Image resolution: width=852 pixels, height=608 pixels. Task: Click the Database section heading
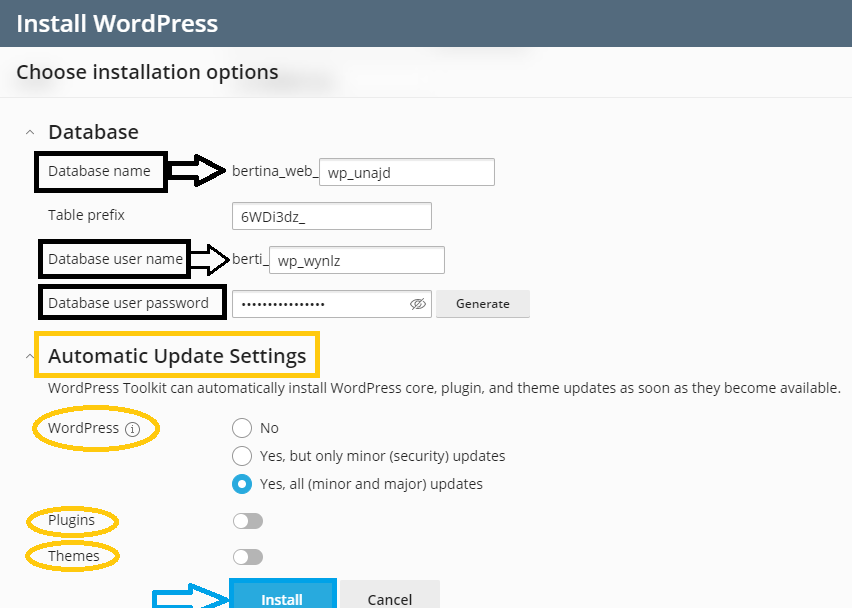click(x=93, y=132)
